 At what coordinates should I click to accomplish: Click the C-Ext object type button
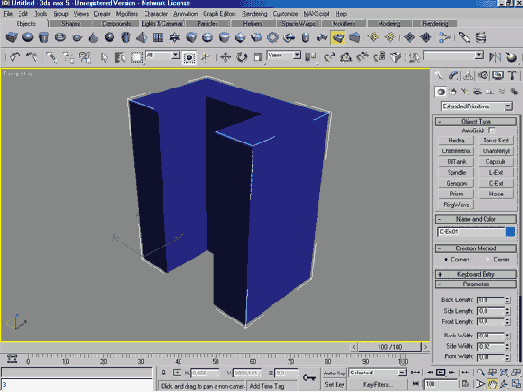click(496, 183)
